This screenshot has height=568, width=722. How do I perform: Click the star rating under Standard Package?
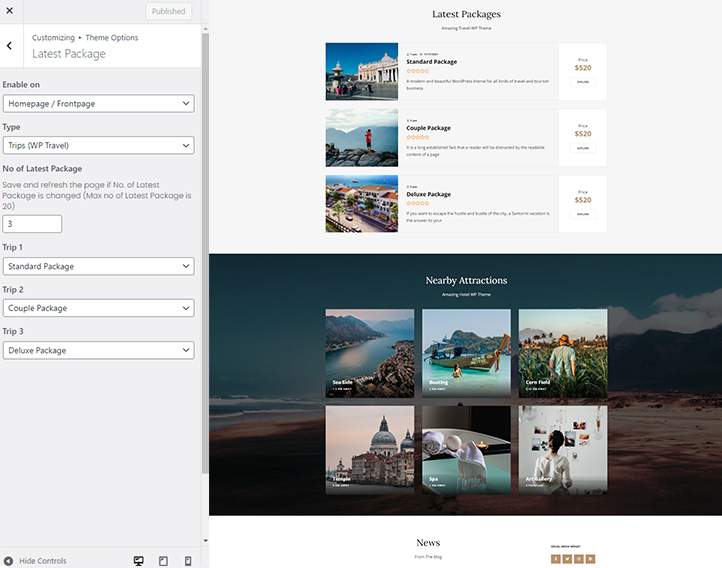[418, 71]
